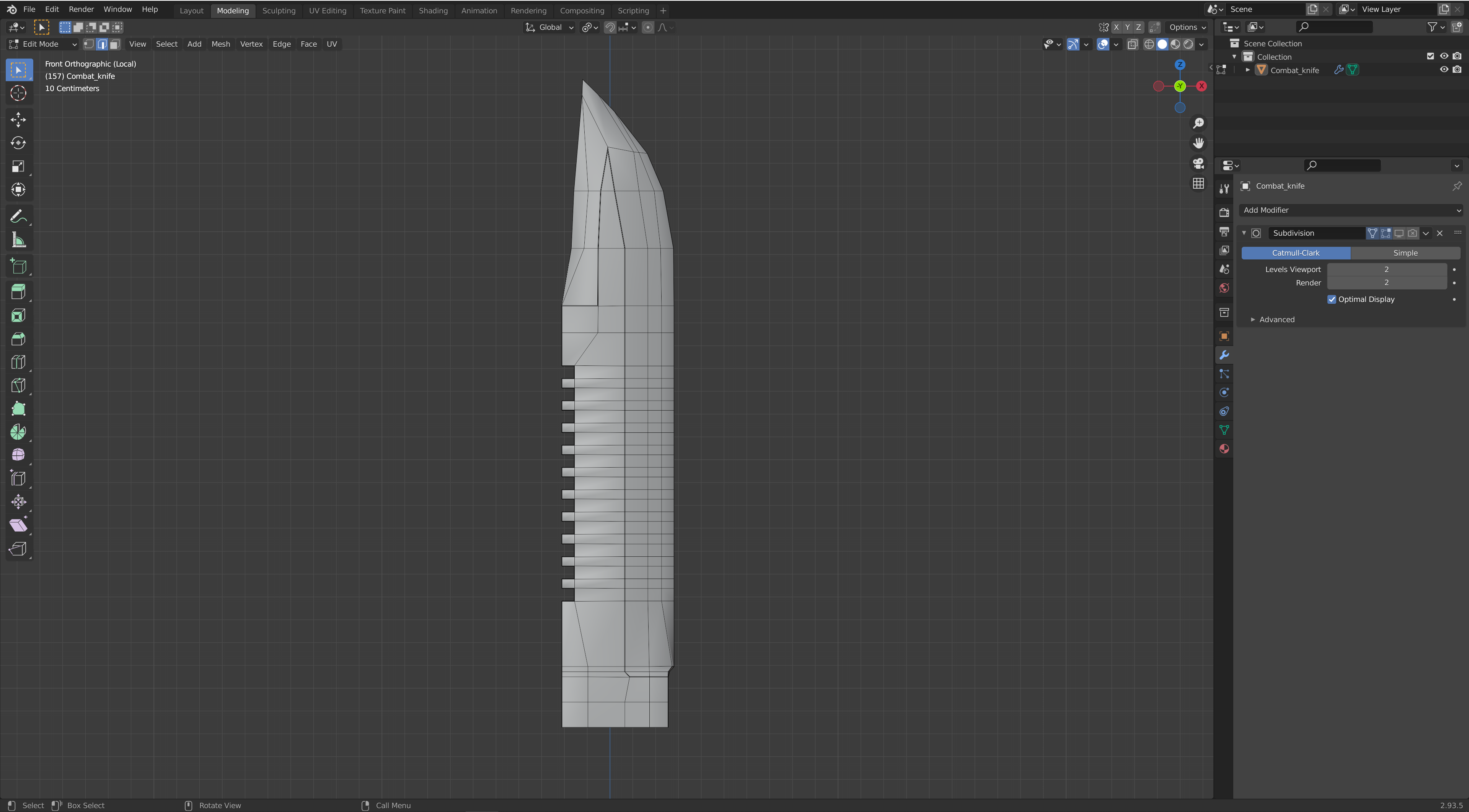This screenshot has width=1469, height=812.
Task: Select the Measure tool
Action: point(18,240)
